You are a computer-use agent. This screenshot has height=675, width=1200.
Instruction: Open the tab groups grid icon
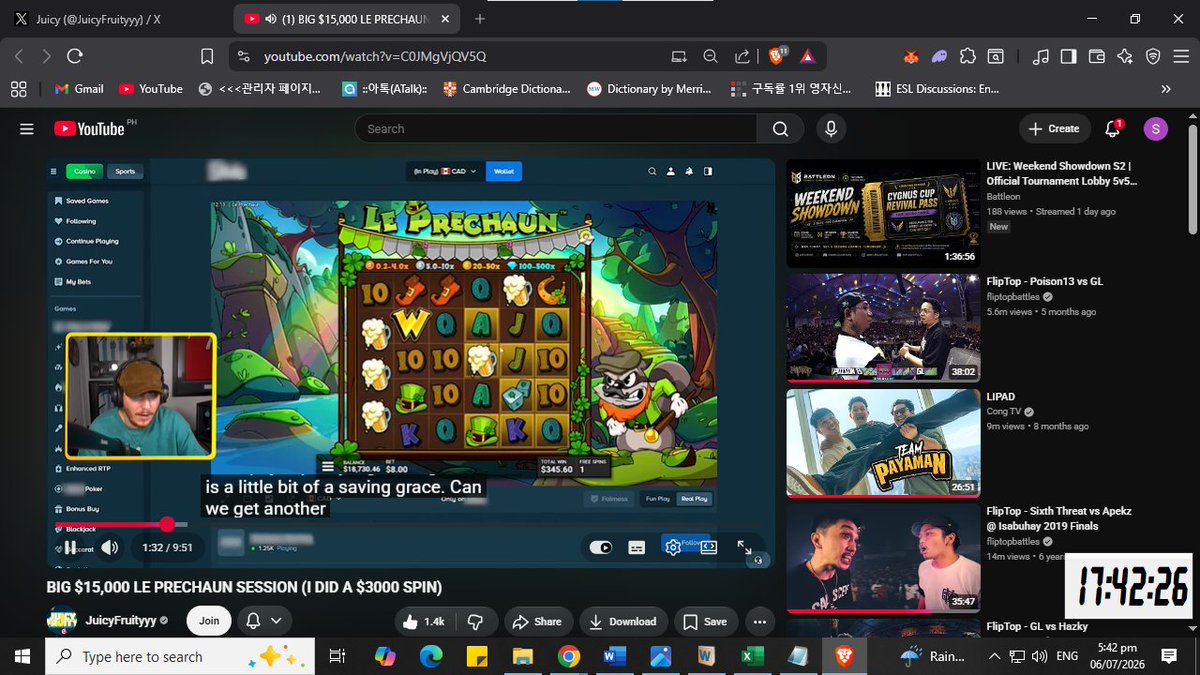coord(19,89)
